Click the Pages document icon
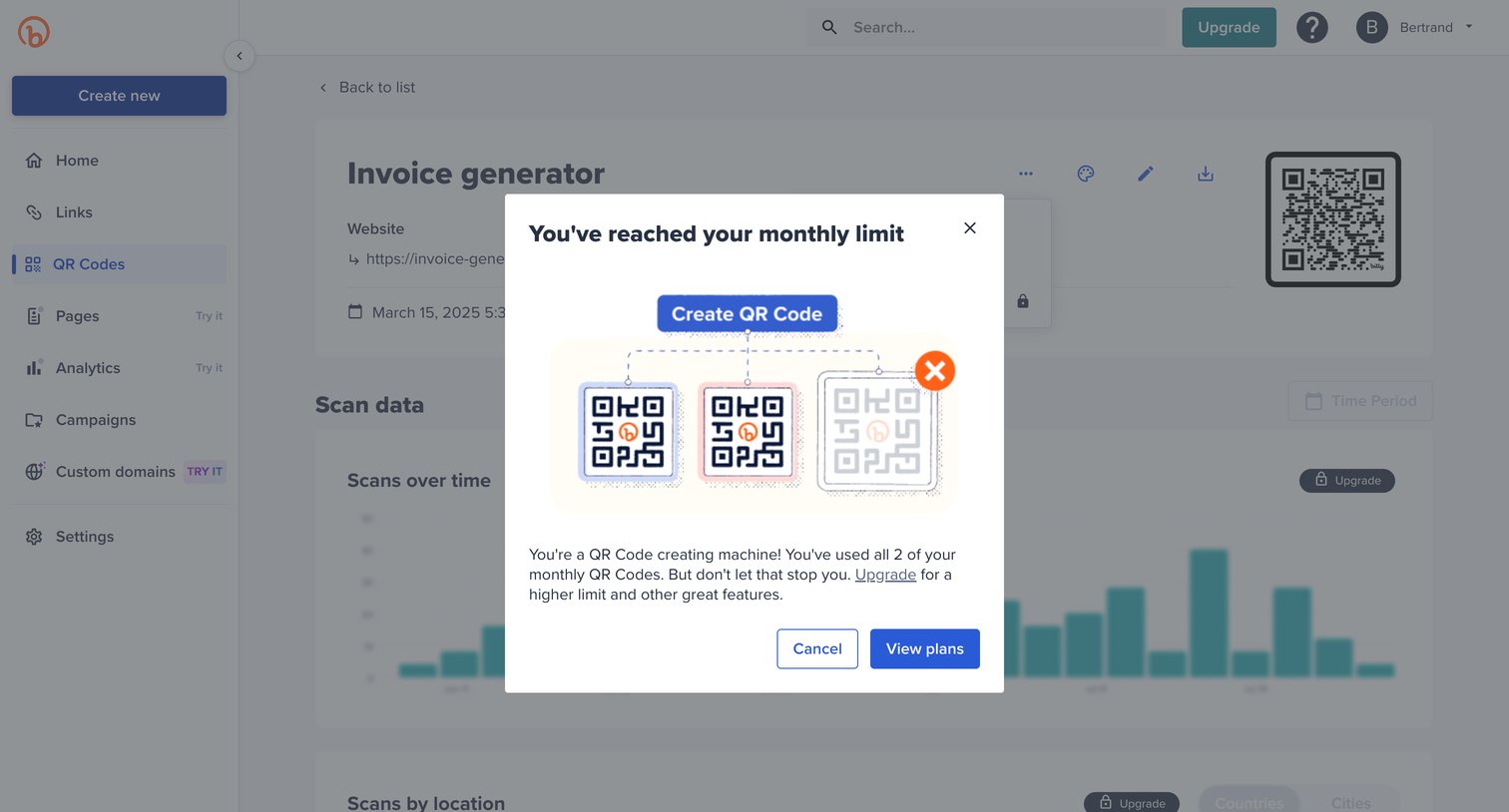This screenshot has width=1509, height=812. 34,316
